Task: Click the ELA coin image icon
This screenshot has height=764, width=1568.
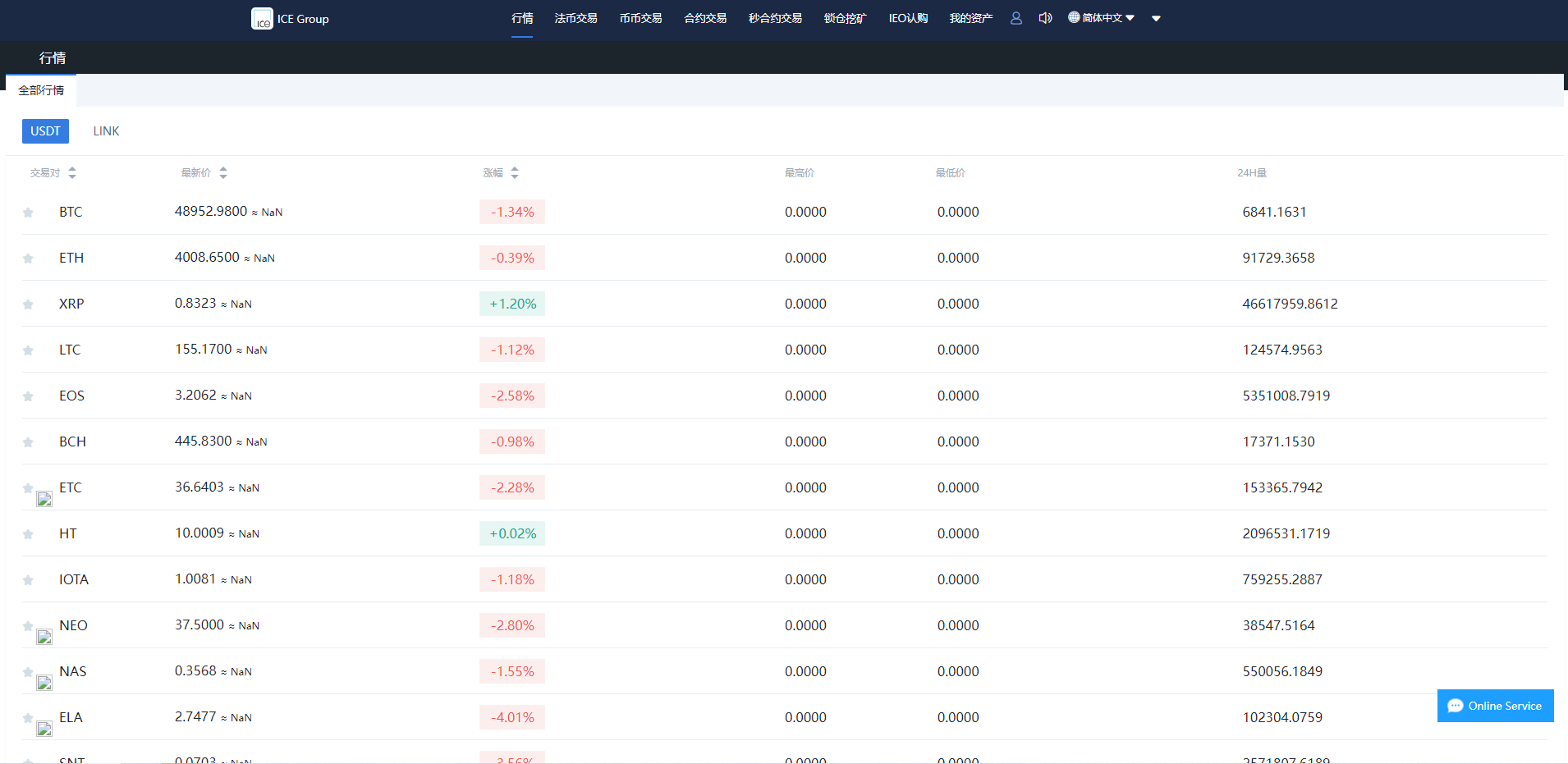Action: coord(44,729)
